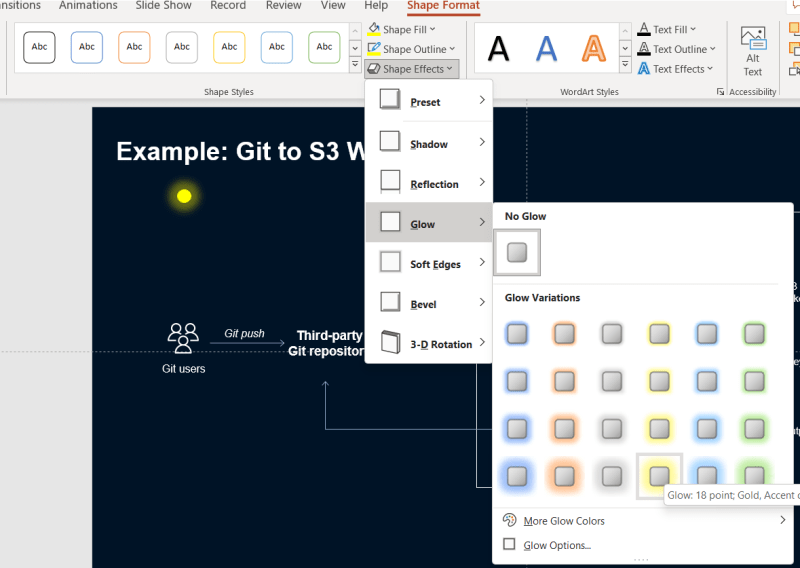This screenshot has width=800, height=568.
Task: Switch to the Animations tab
Action: click(88, 6)
